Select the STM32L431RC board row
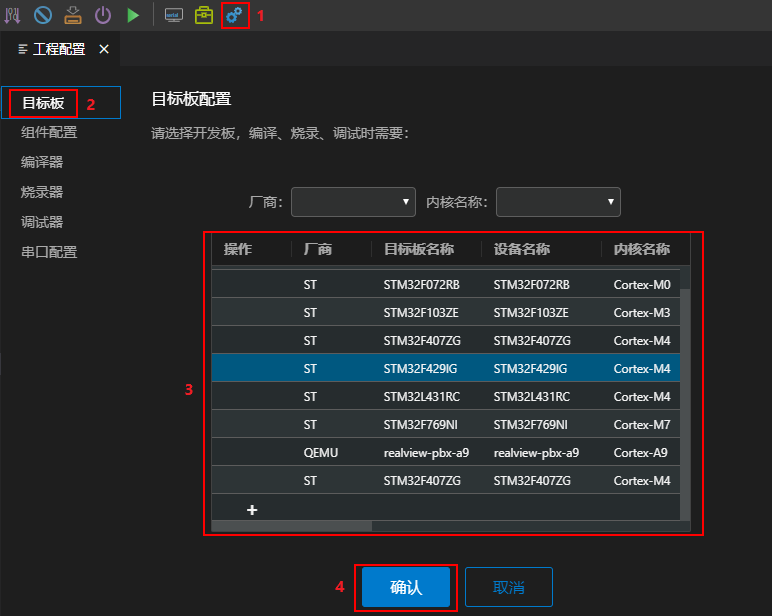This screenshot has width=772, height=616. [446, 396]
